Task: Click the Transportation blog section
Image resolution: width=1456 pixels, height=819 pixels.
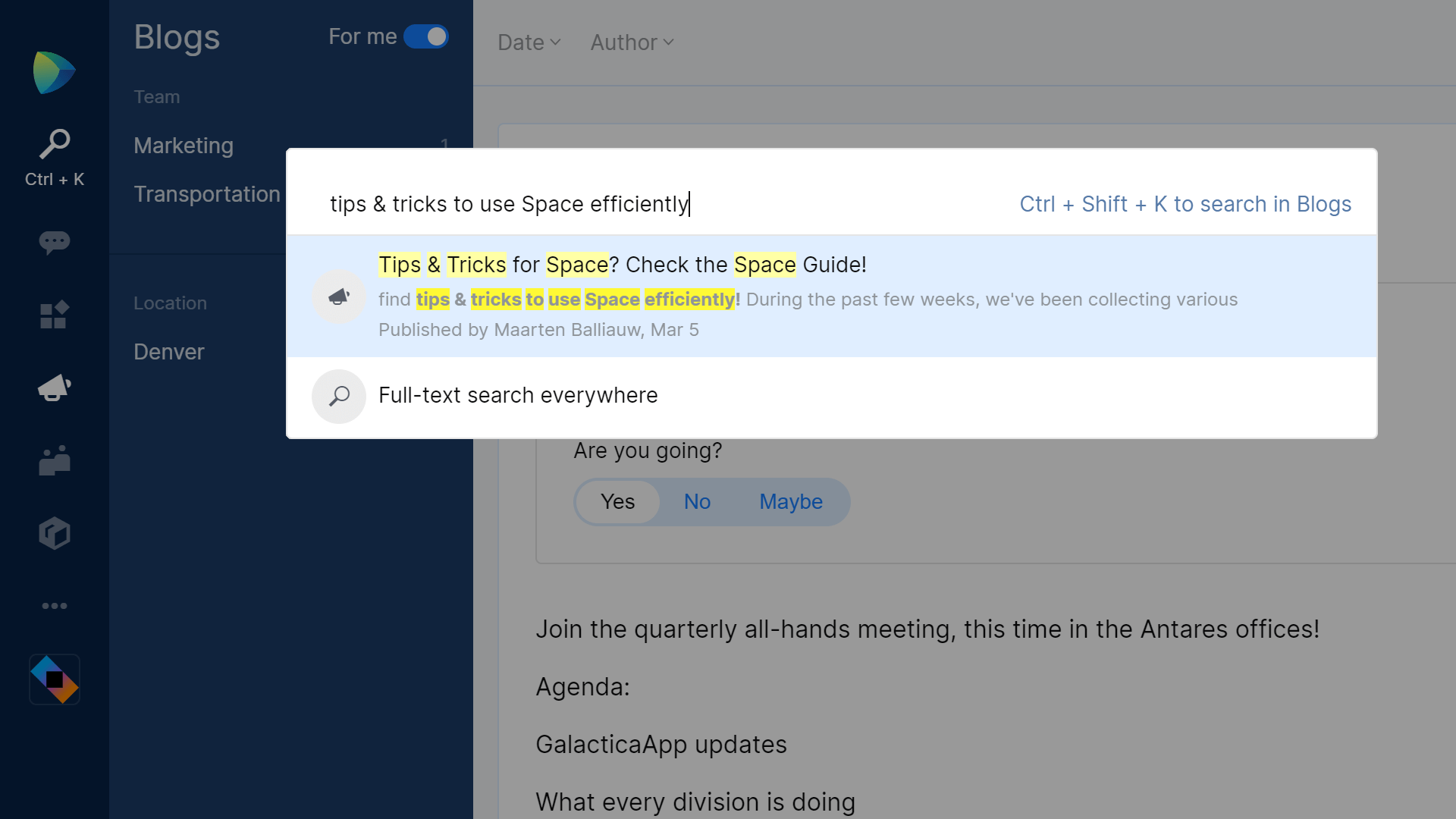Action: coord(207,193)
